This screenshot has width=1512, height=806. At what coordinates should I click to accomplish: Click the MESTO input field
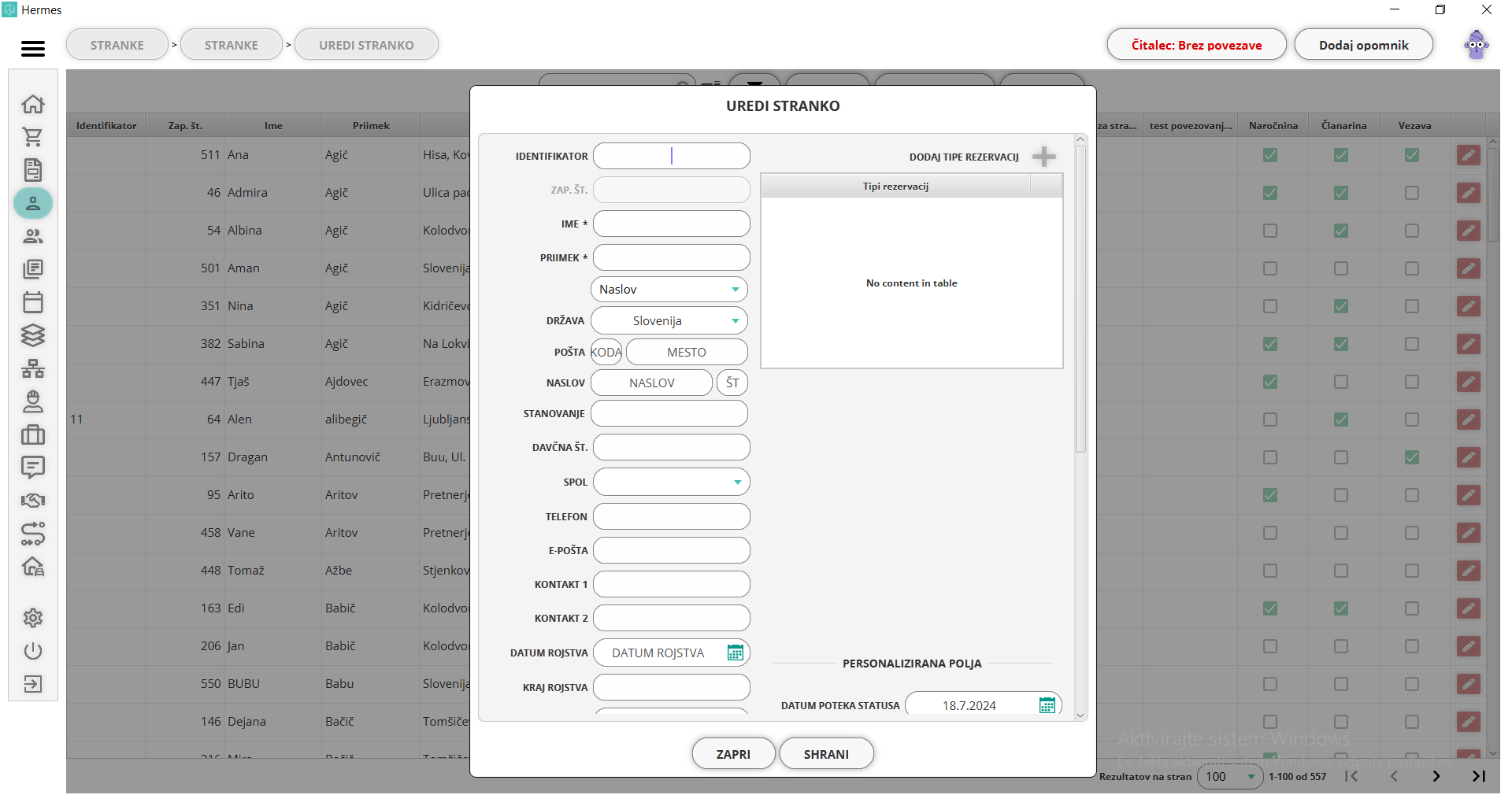[x=687, y=352]
